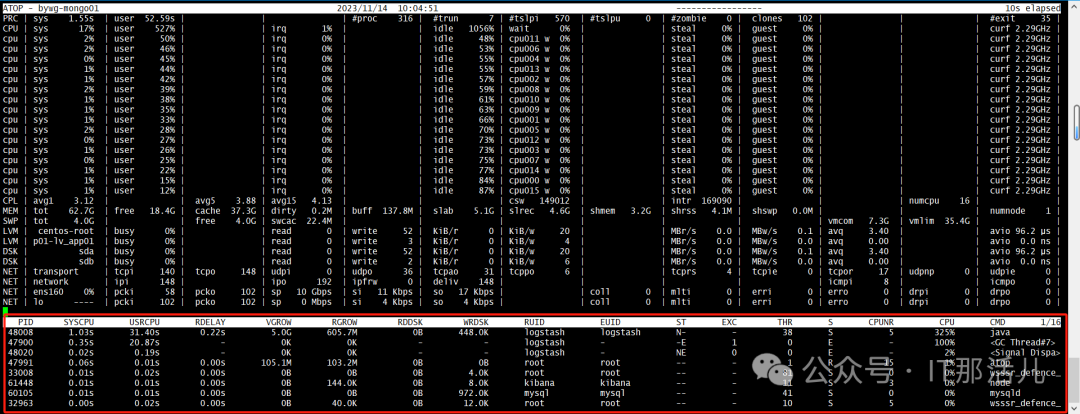Click the sp 10 Gbps value

(302, 291)
